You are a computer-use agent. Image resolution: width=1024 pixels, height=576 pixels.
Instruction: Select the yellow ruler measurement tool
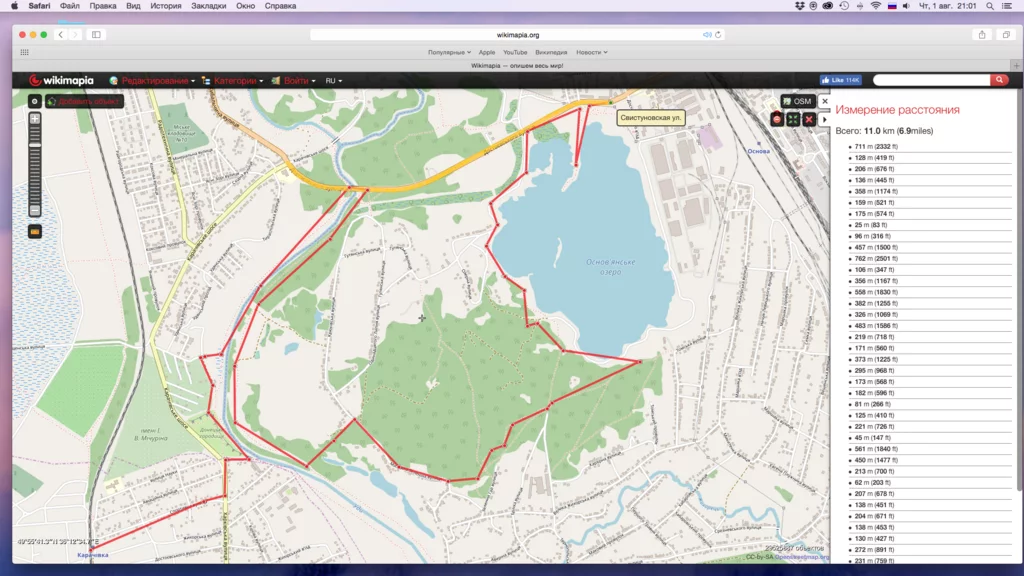coord(35,232)
